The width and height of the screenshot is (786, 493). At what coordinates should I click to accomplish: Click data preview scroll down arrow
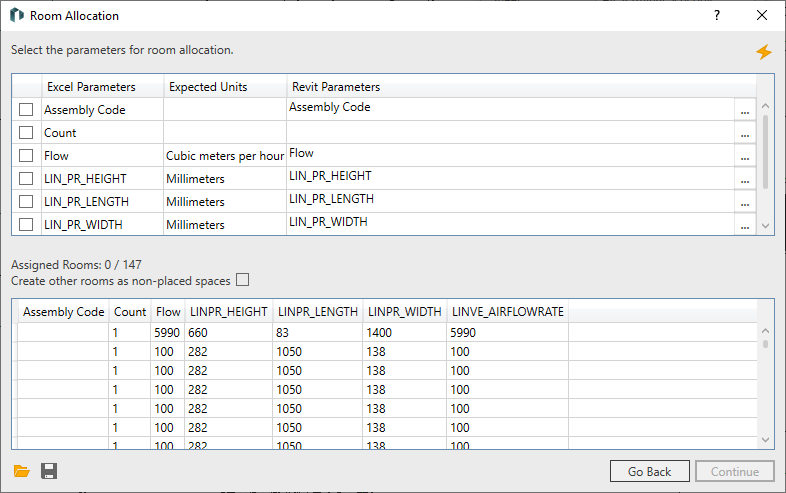coord(765,440)
